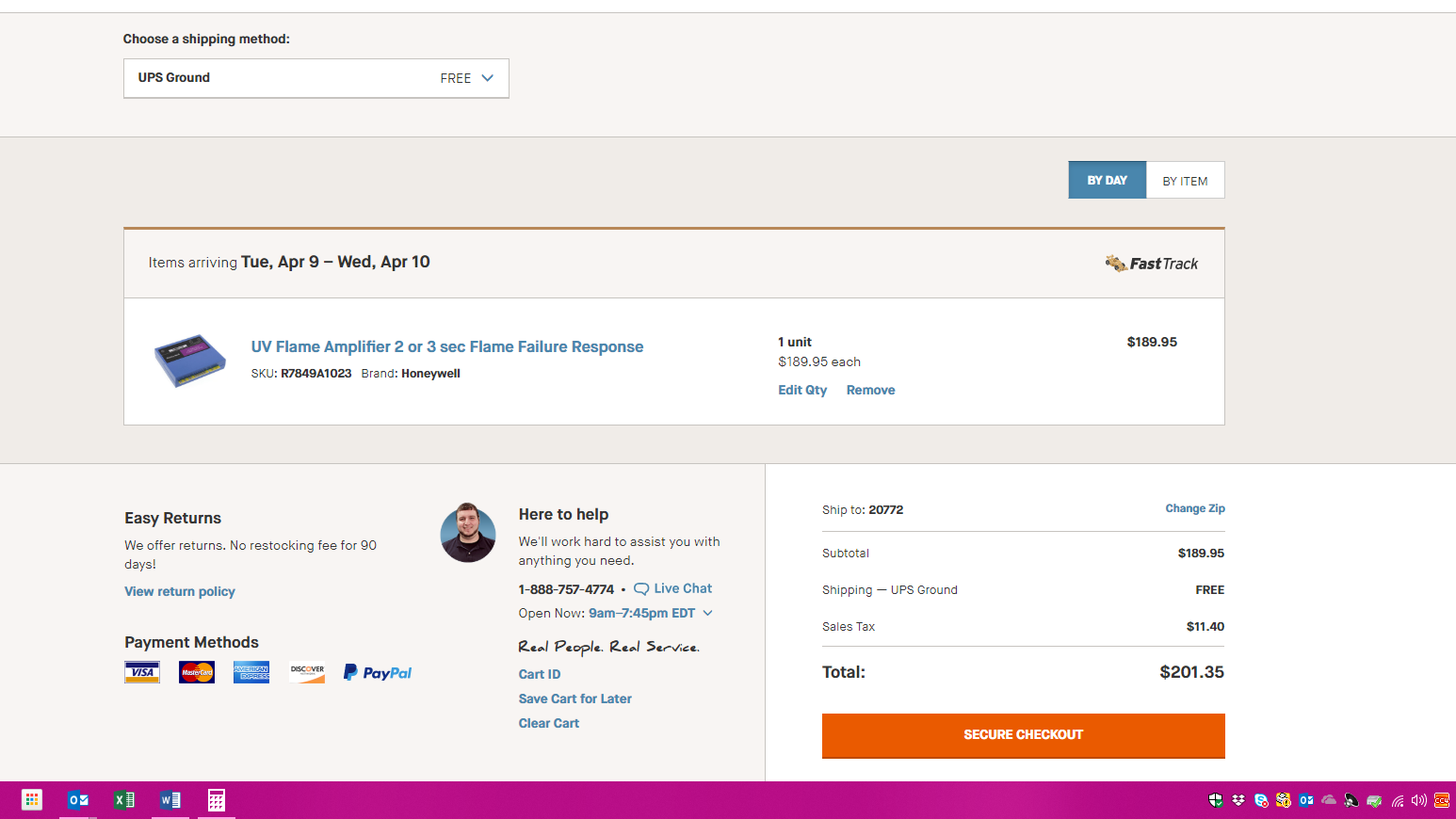Image resolution: width=1456 pixels, height=819 pixels.
Task: Switch to the By Item view
Action: tap(1185, 181)
